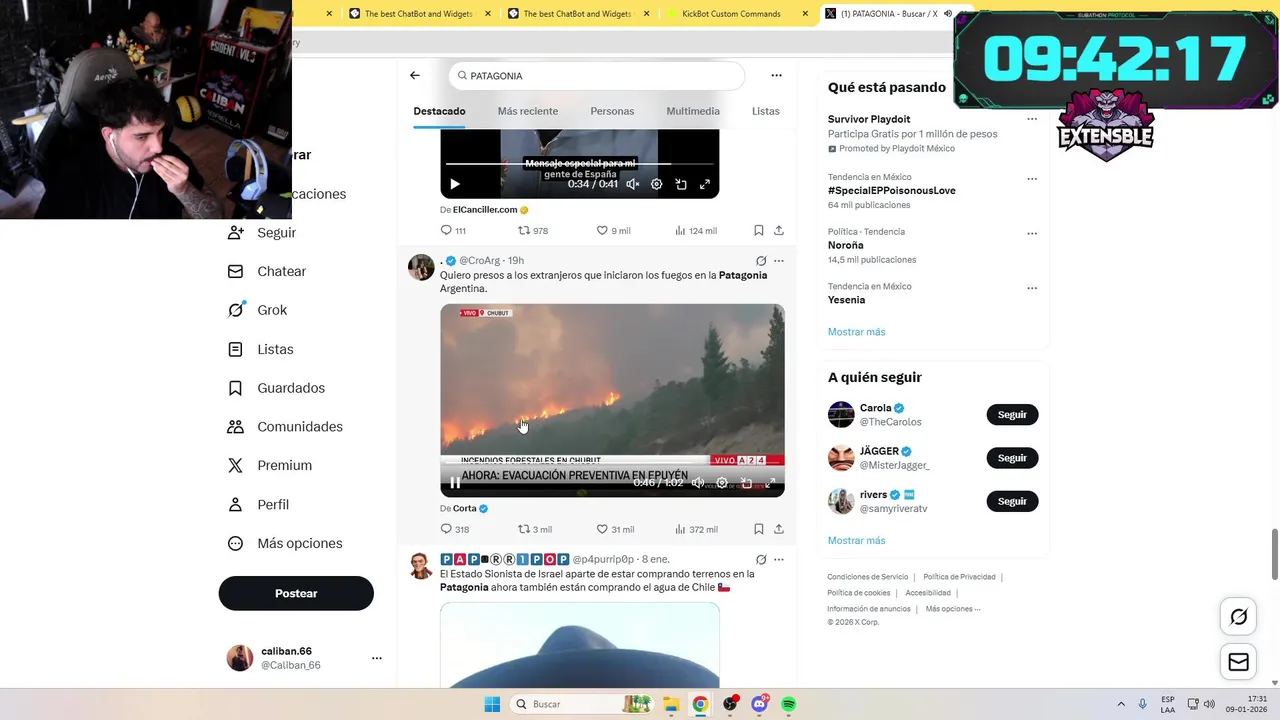The height and width of the screenshot is (720, 1280).
Task: Reply to post with 318 comments
Action: click(x=454, y=529)
